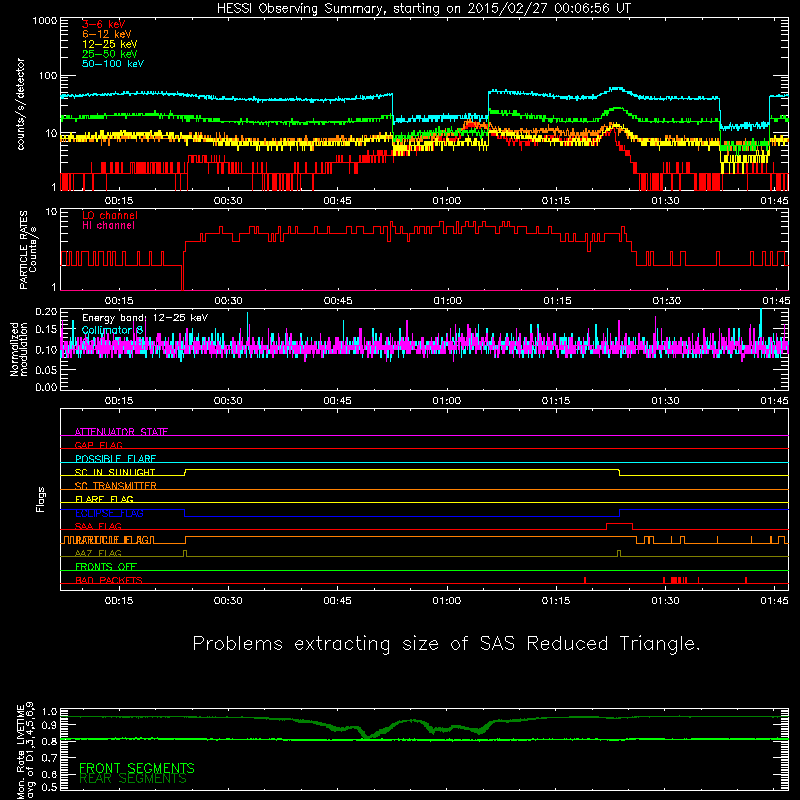Select the LO channel legend text
Viewport: 800px width, 800px height.
coord(110,215)
